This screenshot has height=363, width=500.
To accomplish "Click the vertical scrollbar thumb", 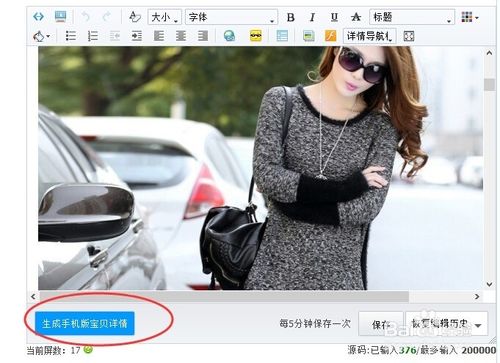I will 489,84.
